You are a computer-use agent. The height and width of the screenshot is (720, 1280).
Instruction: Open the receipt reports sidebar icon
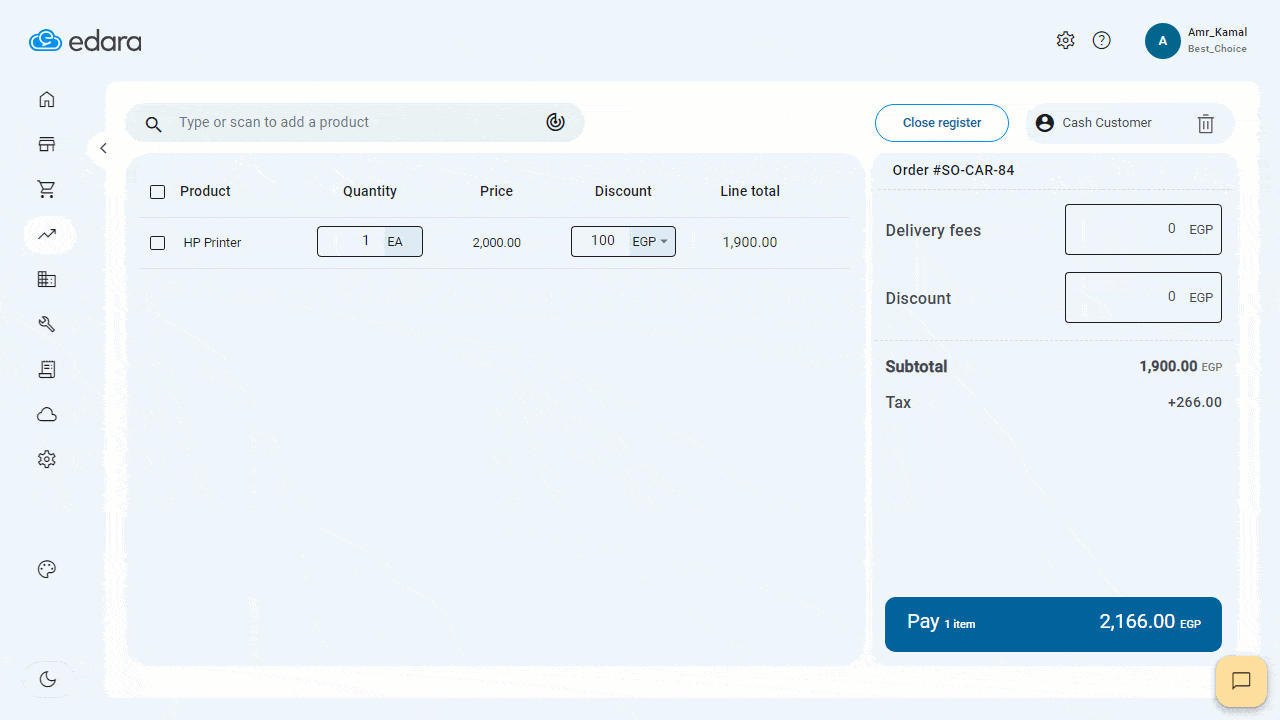(46, 369)
